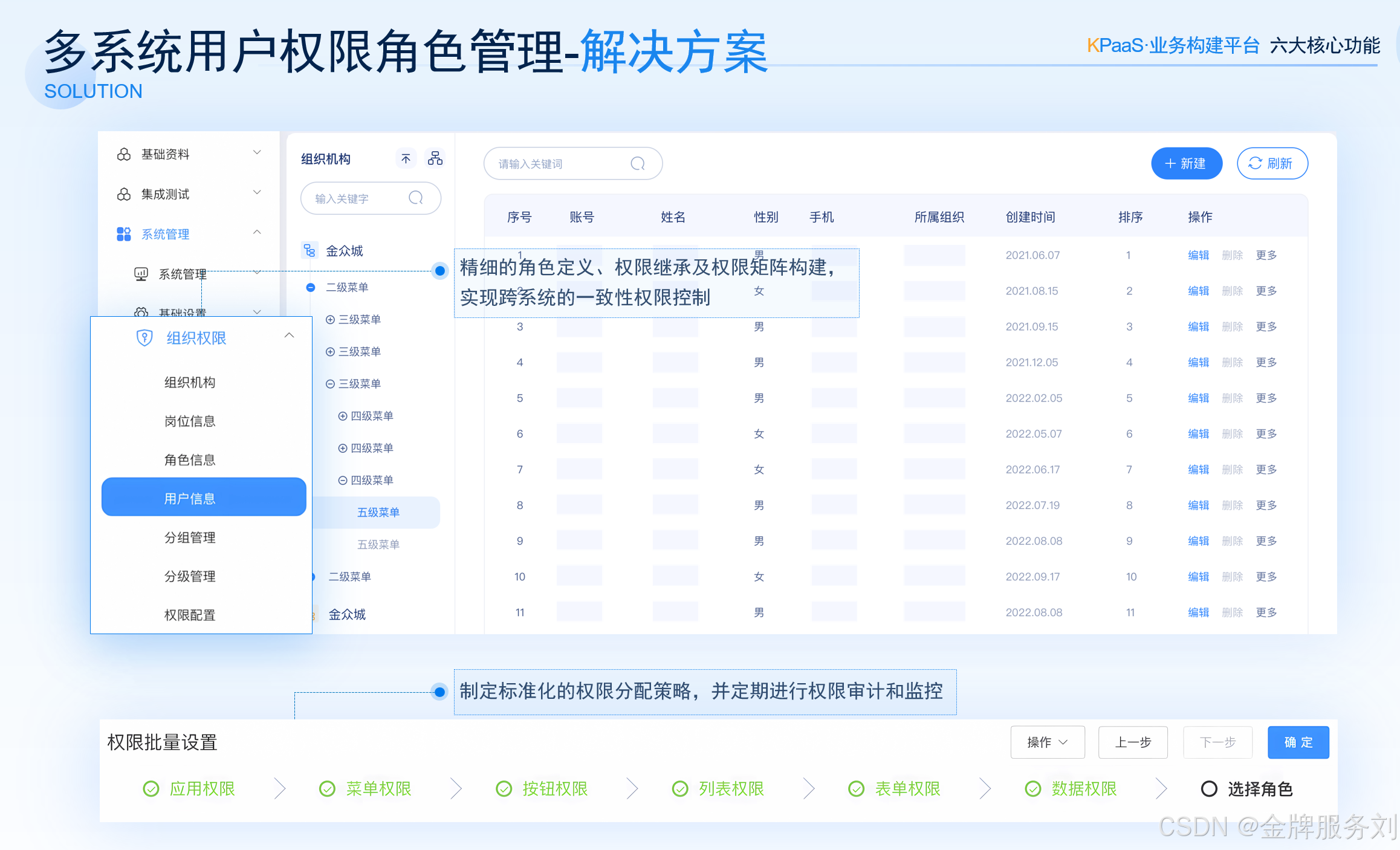
Task: Open 权限配置 menu item
Action: point(190,615)
